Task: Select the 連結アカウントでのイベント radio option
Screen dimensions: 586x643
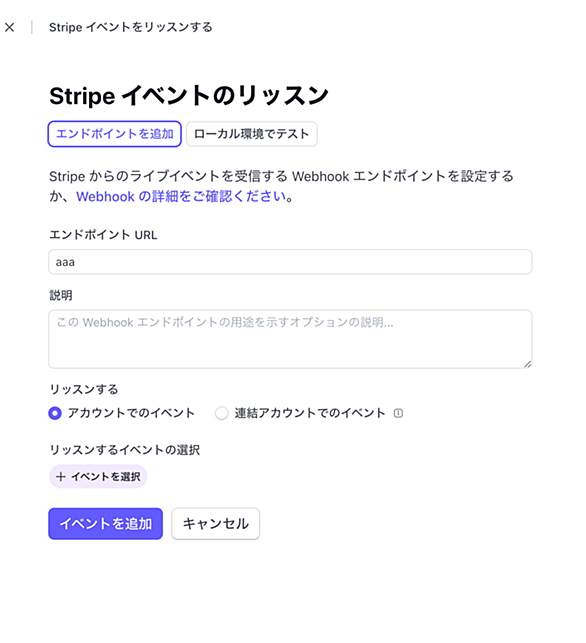Action: point(222,413)
